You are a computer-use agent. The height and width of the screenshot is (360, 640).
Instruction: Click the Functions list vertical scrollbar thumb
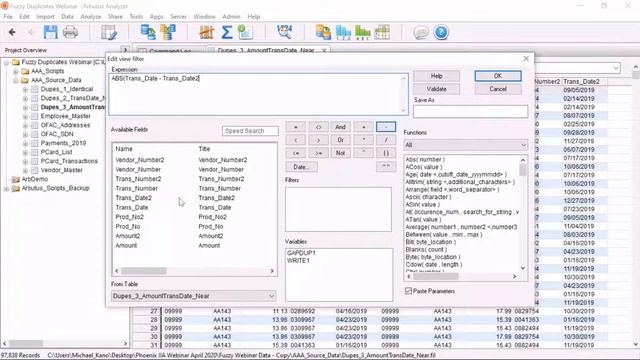pos(523,170)
